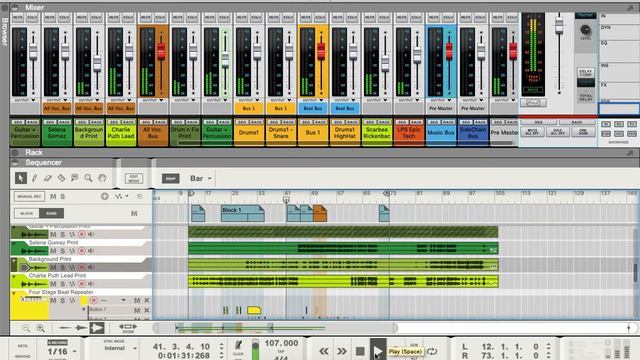Screen dimensions: 640x360
Task: Toggle the Follow Song arrow button
Action: pos(97,327)
